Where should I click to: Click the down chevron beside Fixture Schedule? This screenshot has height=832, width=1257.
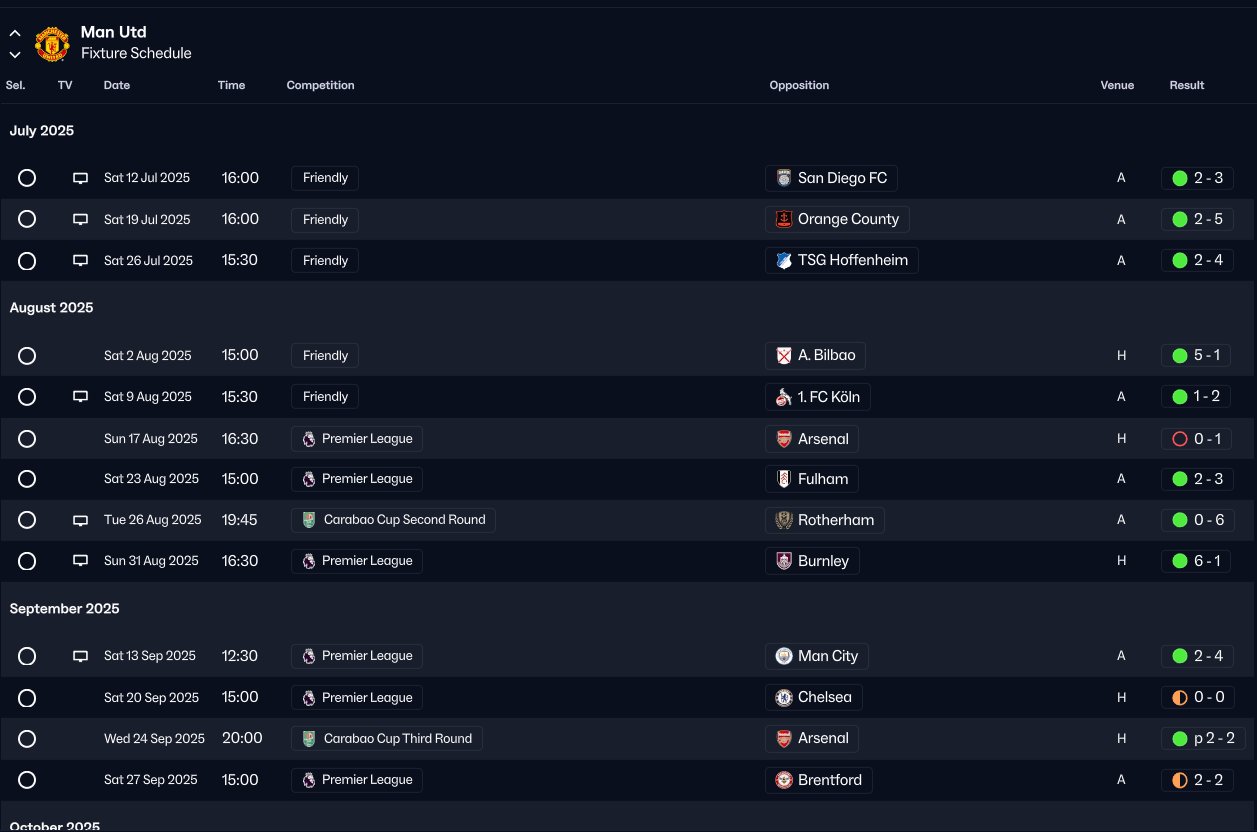coord(15,55)
